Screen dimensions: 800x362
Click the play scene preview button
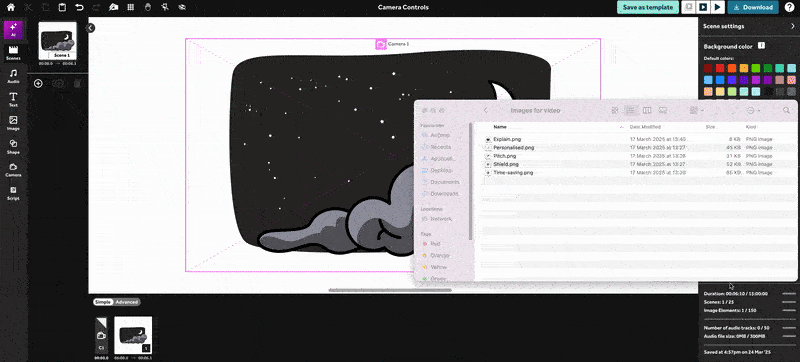pyautogui.click(x=703, y=7)
